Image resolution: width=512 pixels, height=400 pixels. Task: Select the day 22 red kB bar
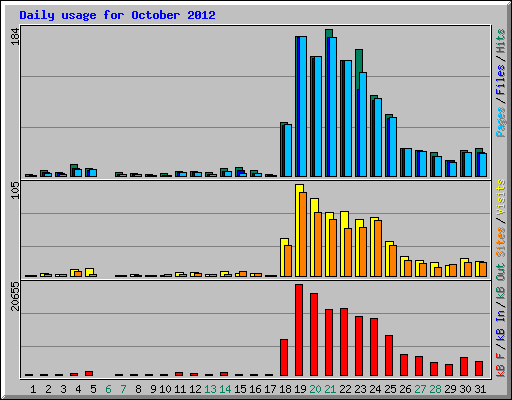tap(344, 342)
